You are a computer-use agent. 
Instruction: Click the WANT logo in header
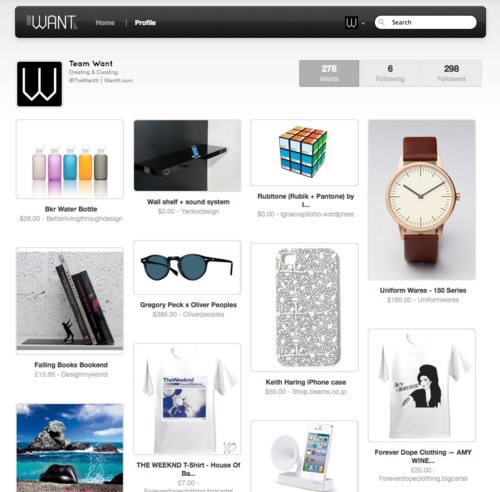point(52,22)
